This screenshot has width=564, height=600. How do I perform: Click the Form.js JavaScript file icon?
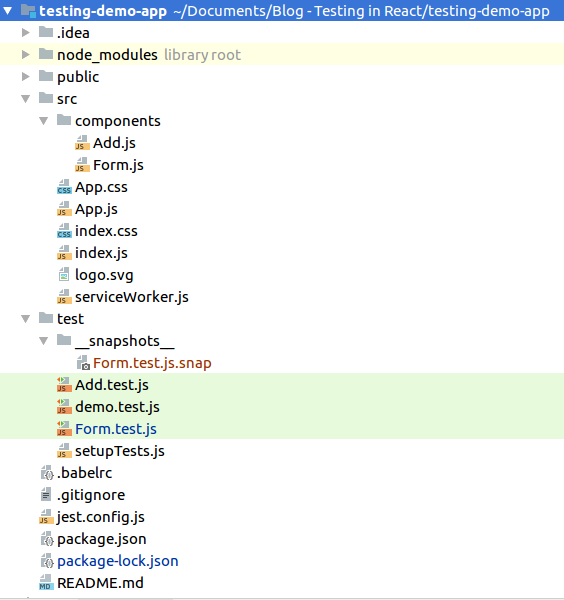pos(82,165)
